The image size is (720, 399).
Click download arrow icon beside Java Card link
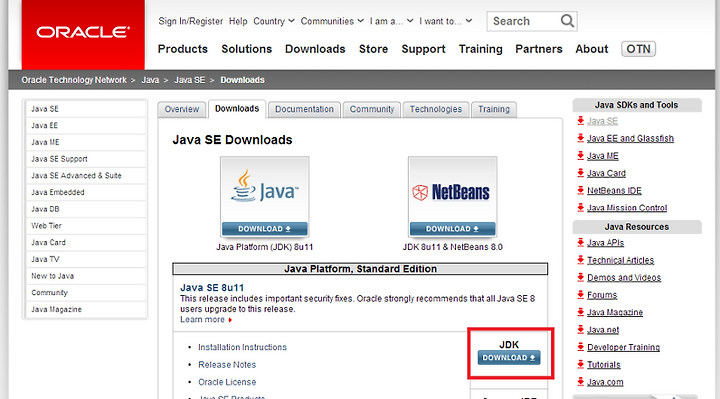click(x=580, y=173)
